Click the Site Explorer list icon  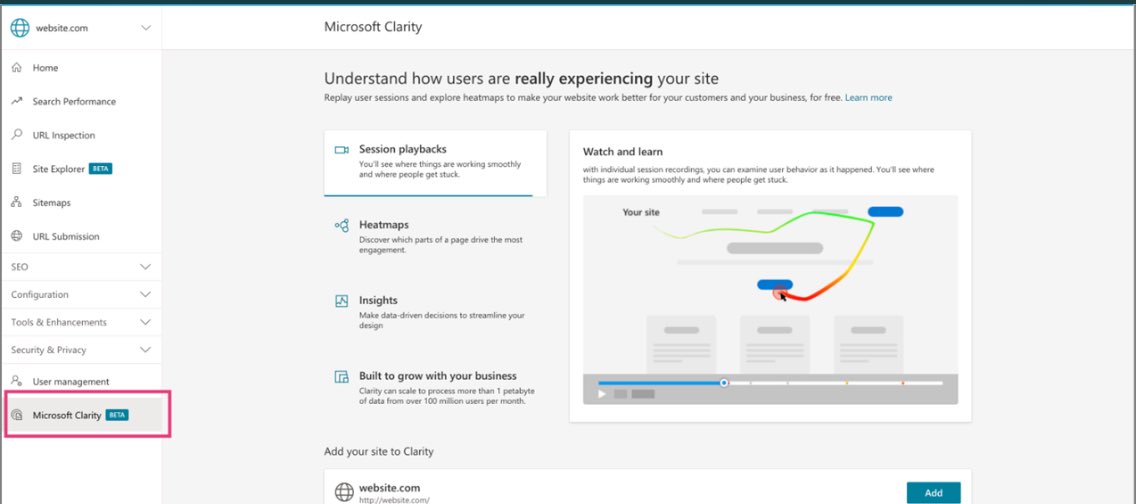(17, 169)
